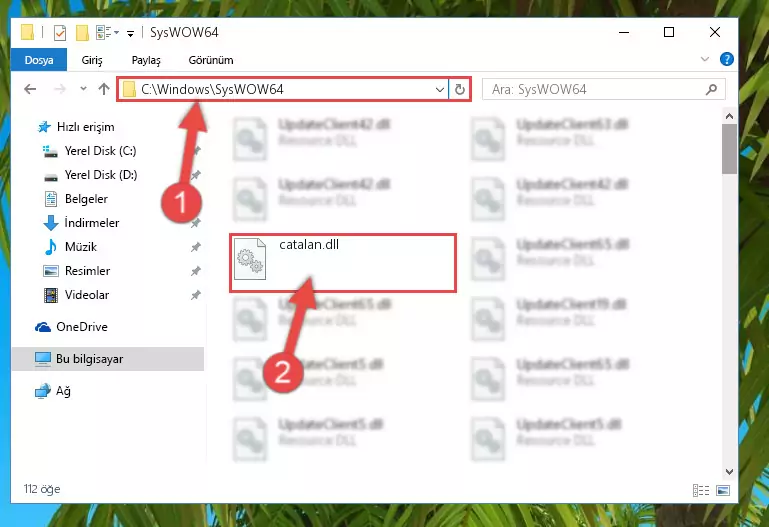769x527 pixels.
Task: Click the catalan.dll gear file icon
Action: pos(250,259)
